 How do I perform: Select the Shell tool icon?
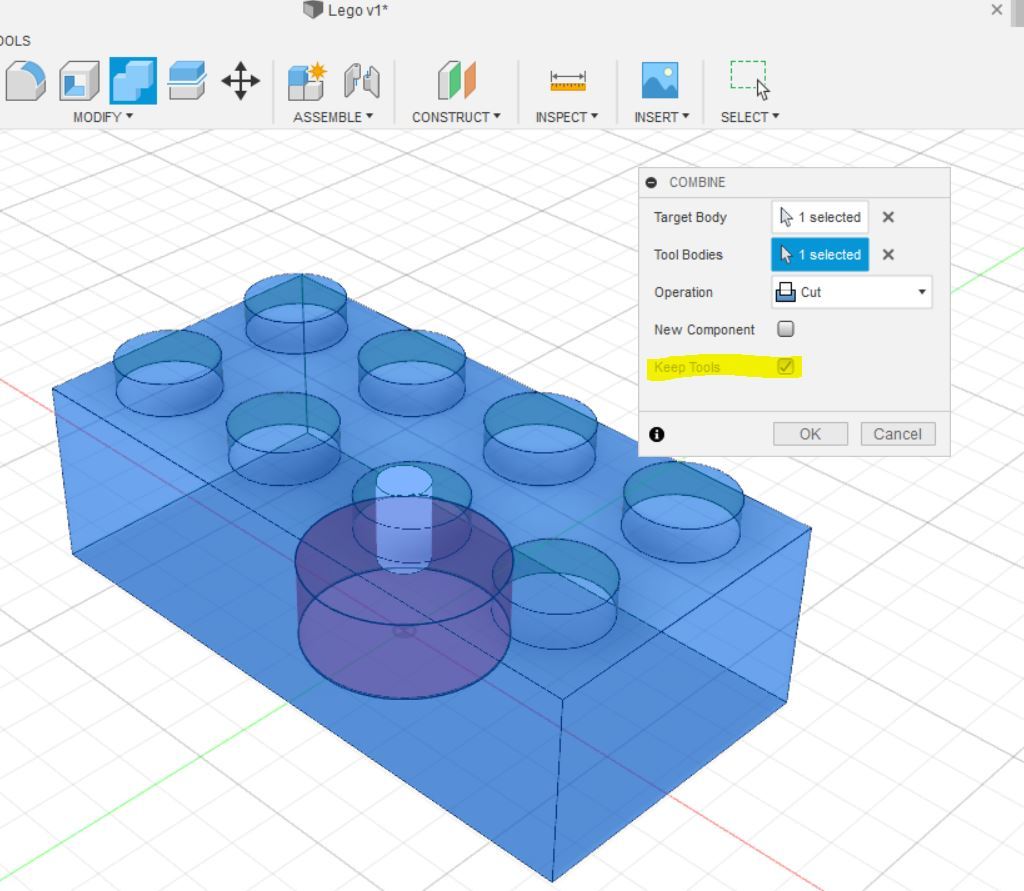(79, 80)
